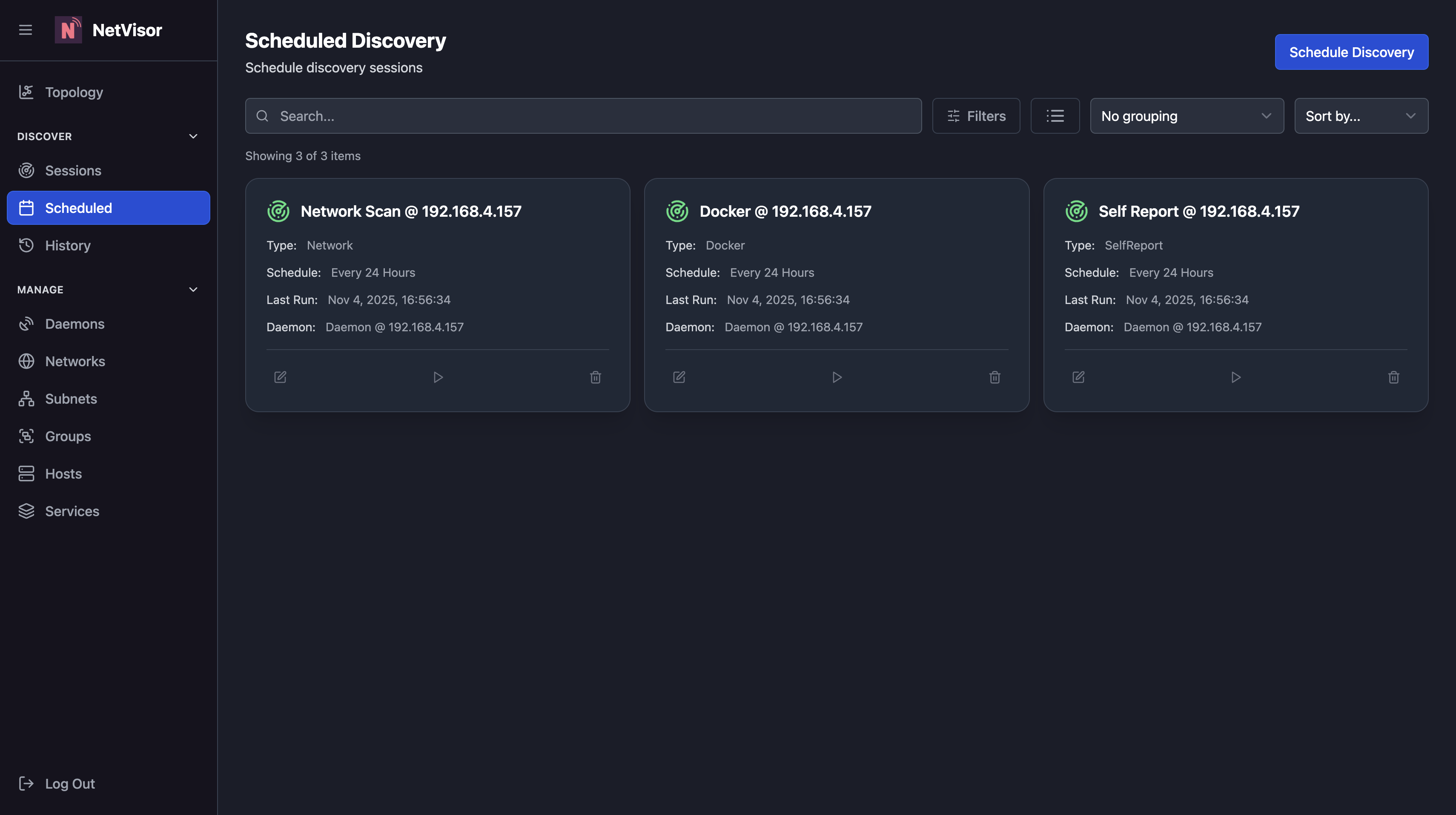Click the Daemons satellite icon

26,324
